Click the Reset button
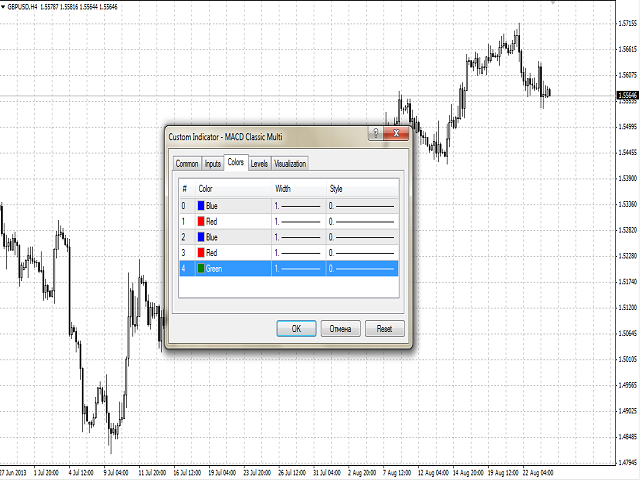Image resolution: width=640 pixels, height=480 pixels. (384, 329)
